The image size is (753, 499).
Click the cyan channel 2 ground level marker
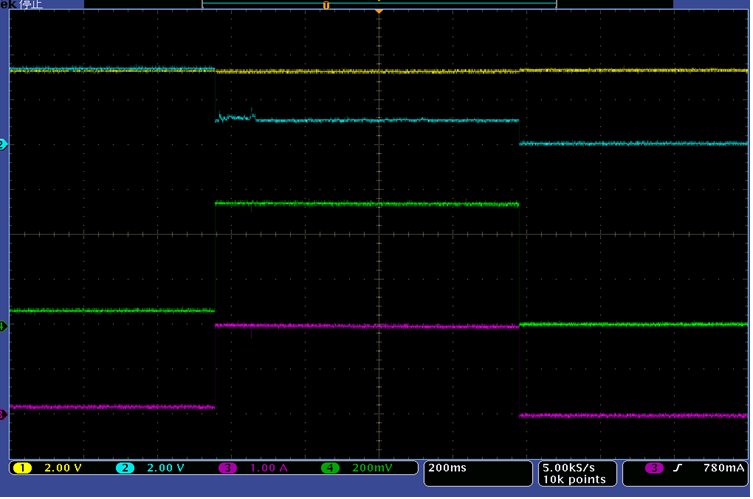click(3, 144)
